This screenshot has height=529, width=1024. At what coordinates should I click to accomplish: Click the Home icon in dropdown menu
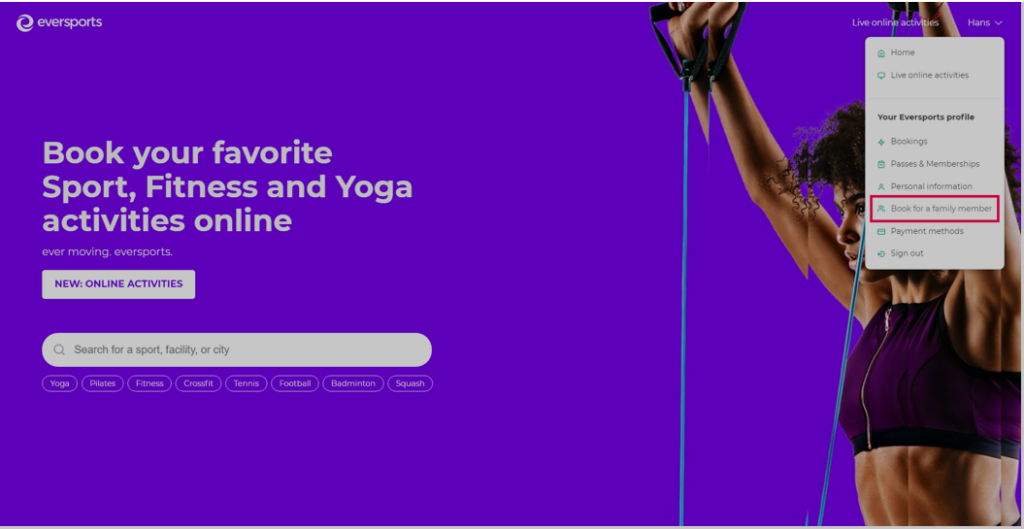881,53
